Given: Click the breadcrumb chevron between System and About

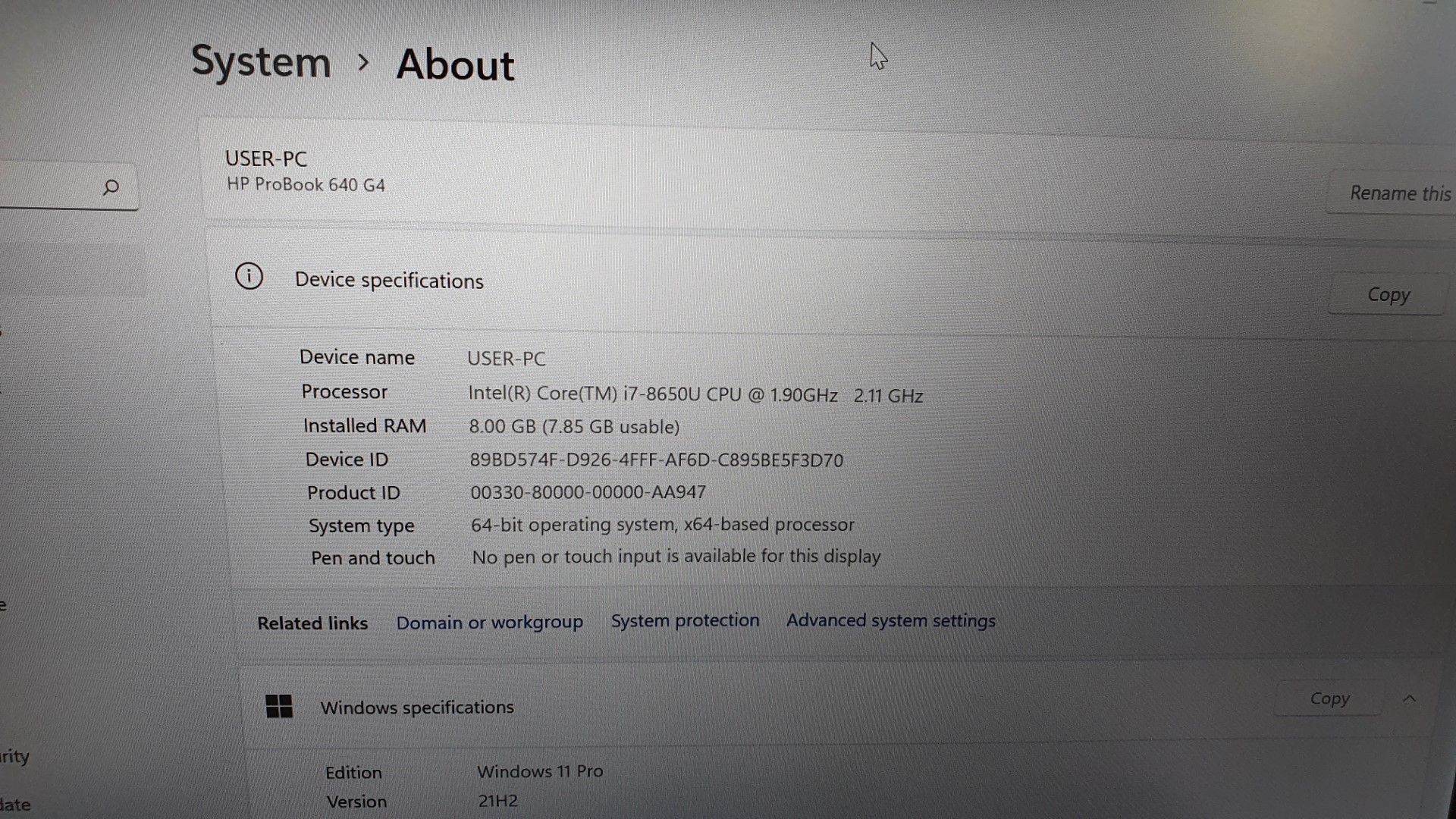Looking at the screenshot, I should pos(363,62).
